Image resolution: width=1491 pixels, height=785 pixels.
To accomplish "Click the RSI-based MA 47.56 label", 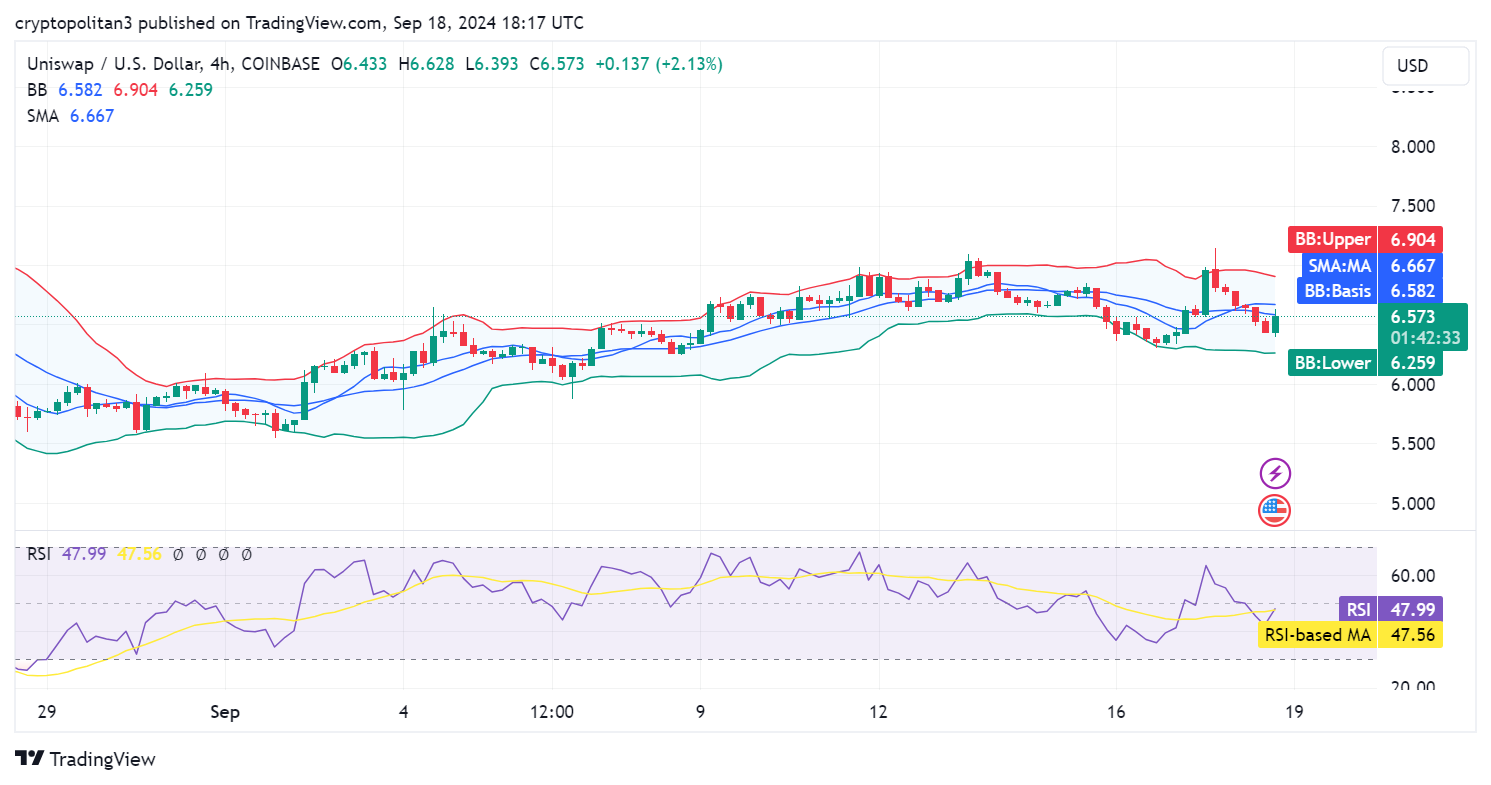I will point(1350,635).
